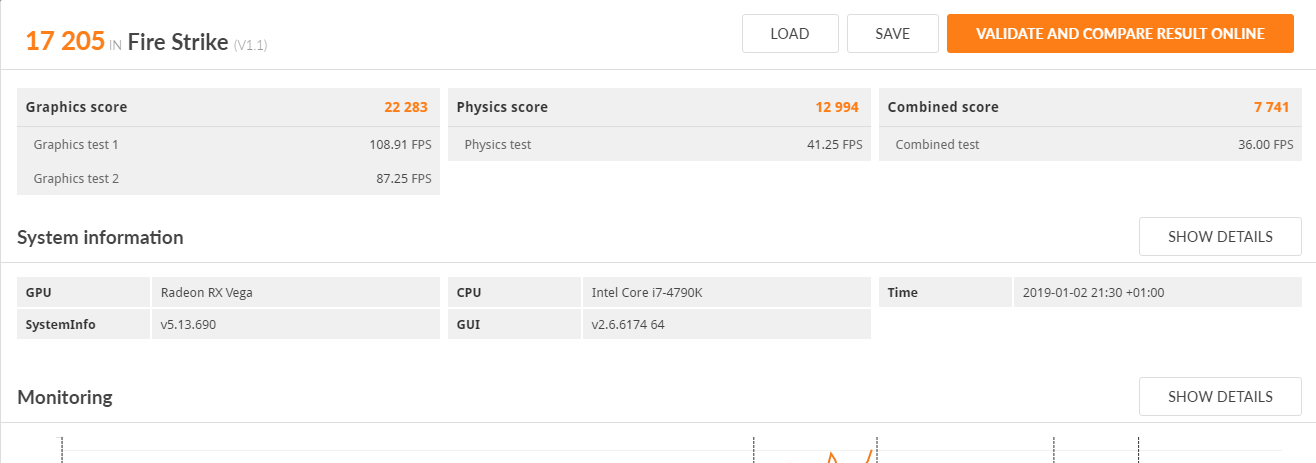Click the Combined score value 7 741
The height and width of the screenshot is (463, 1316).
[x=1271, y=107]
